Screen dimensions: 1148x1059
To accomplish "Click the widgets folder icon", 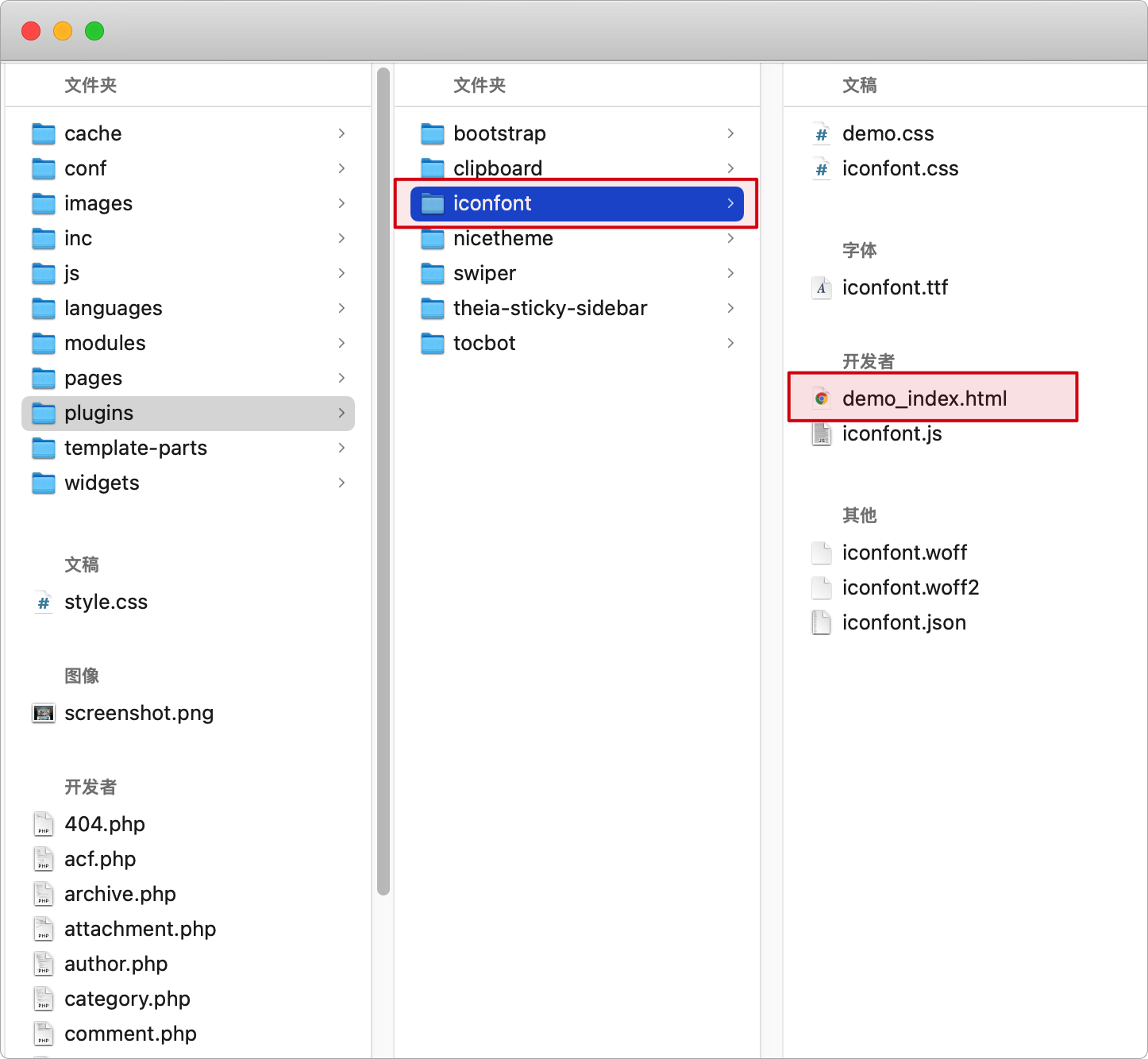I will click(x=44, y=483).
